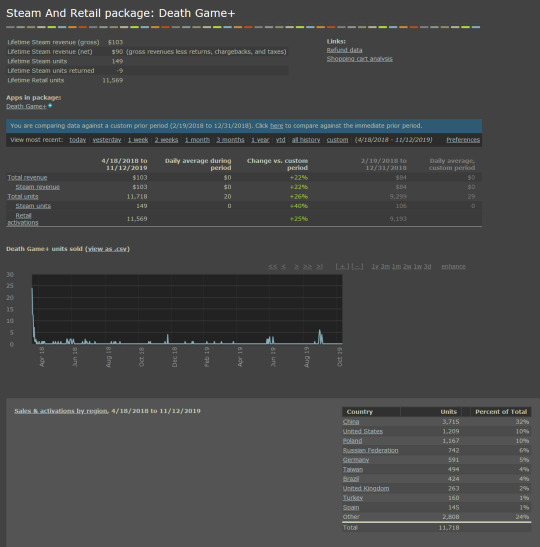Open Sales & activations by region link
Viewport: 540px width, 547px height.
(61, 411)
